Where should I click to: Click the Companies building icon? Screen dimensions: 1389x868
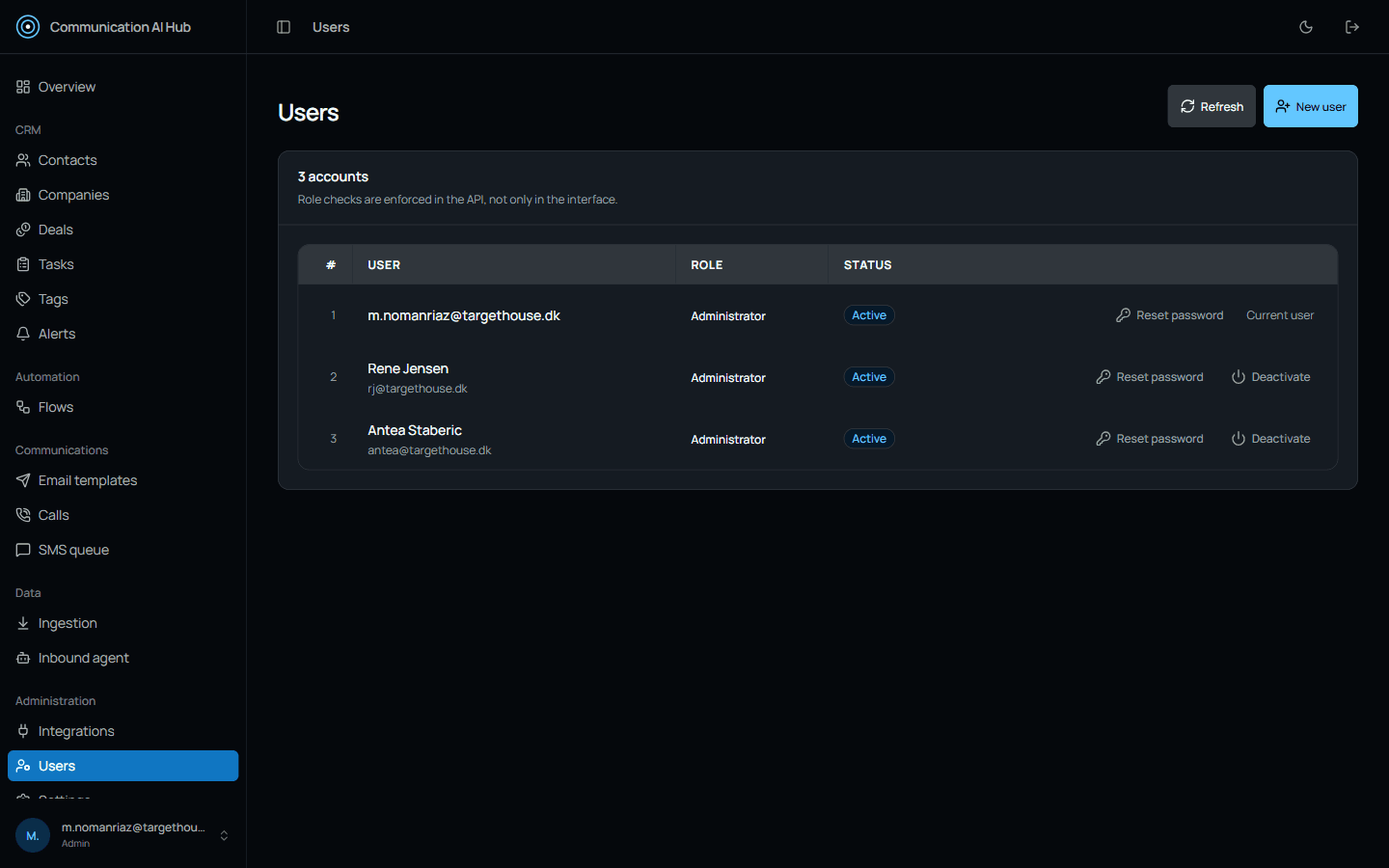[23, 195]
